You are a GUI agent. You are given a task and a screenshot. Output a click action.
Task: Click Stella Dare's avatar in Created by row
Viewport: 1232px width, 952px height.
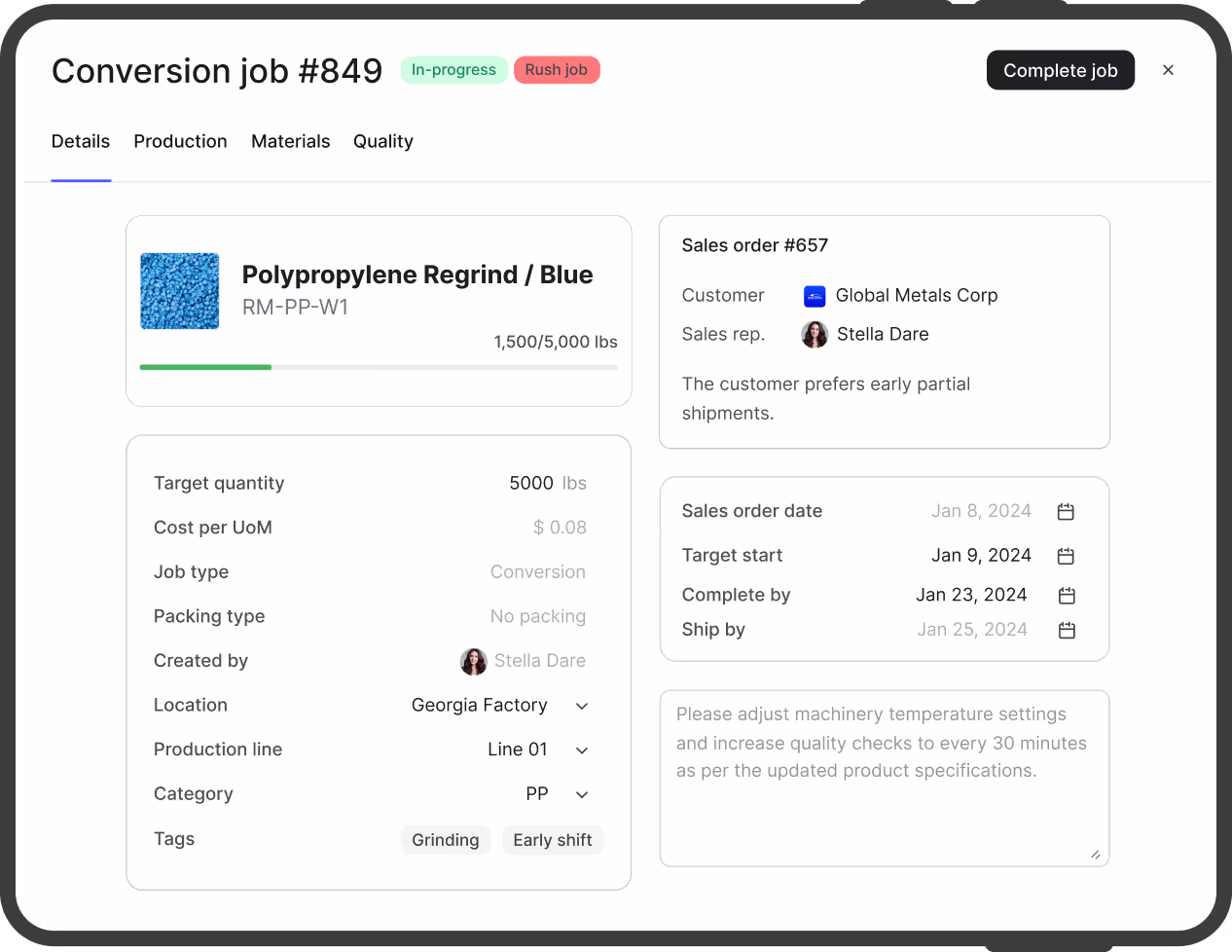[x=473, y=661]
